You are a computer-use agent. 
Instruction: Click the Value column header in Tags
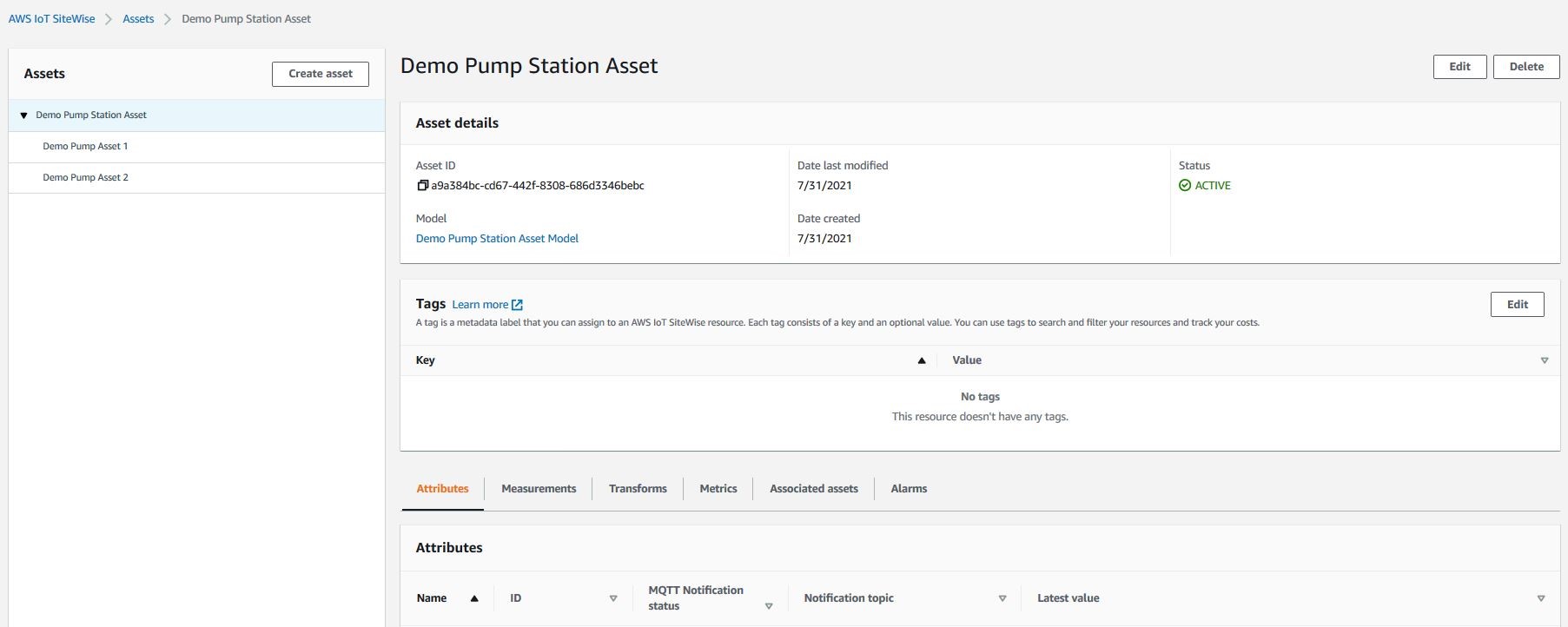point(967,360)
